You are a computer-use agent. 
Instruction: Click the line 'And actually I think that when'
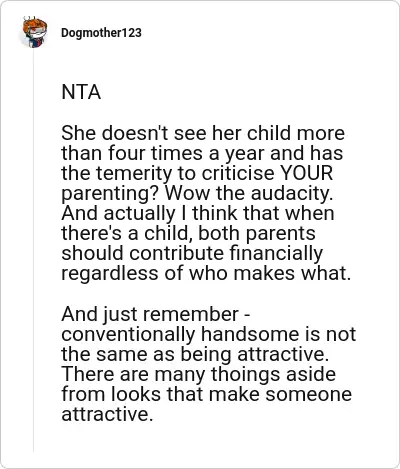pyautogui.click(x=198, y=213)
